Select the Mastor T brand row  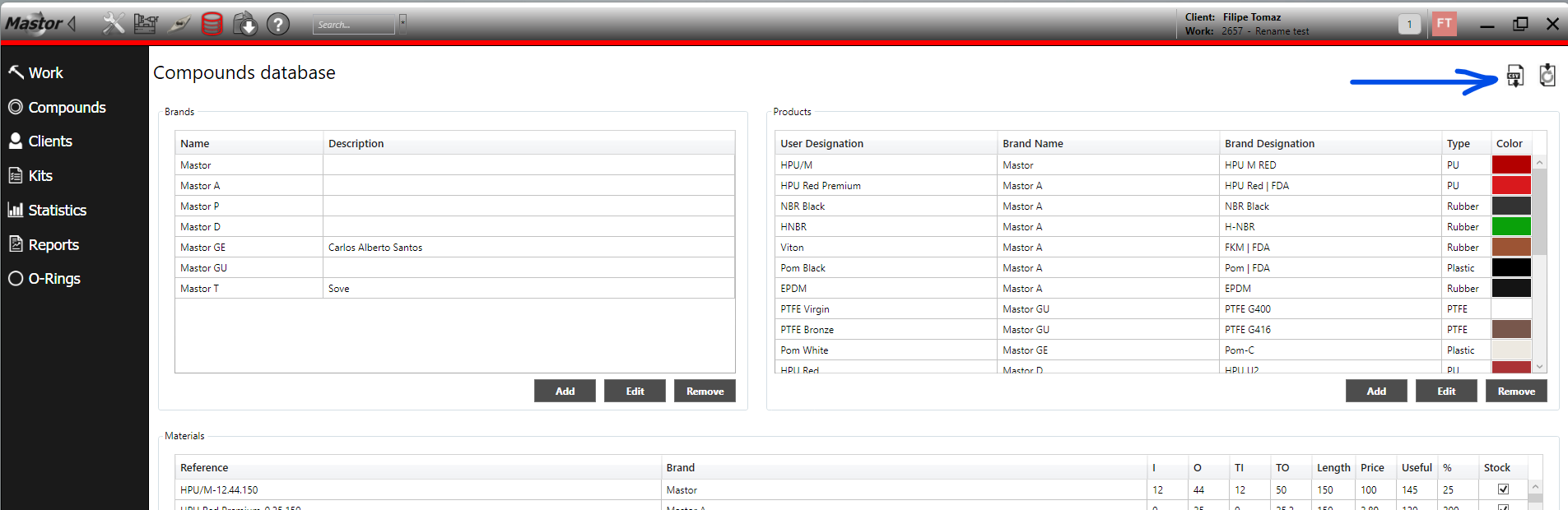coord(454,288)
